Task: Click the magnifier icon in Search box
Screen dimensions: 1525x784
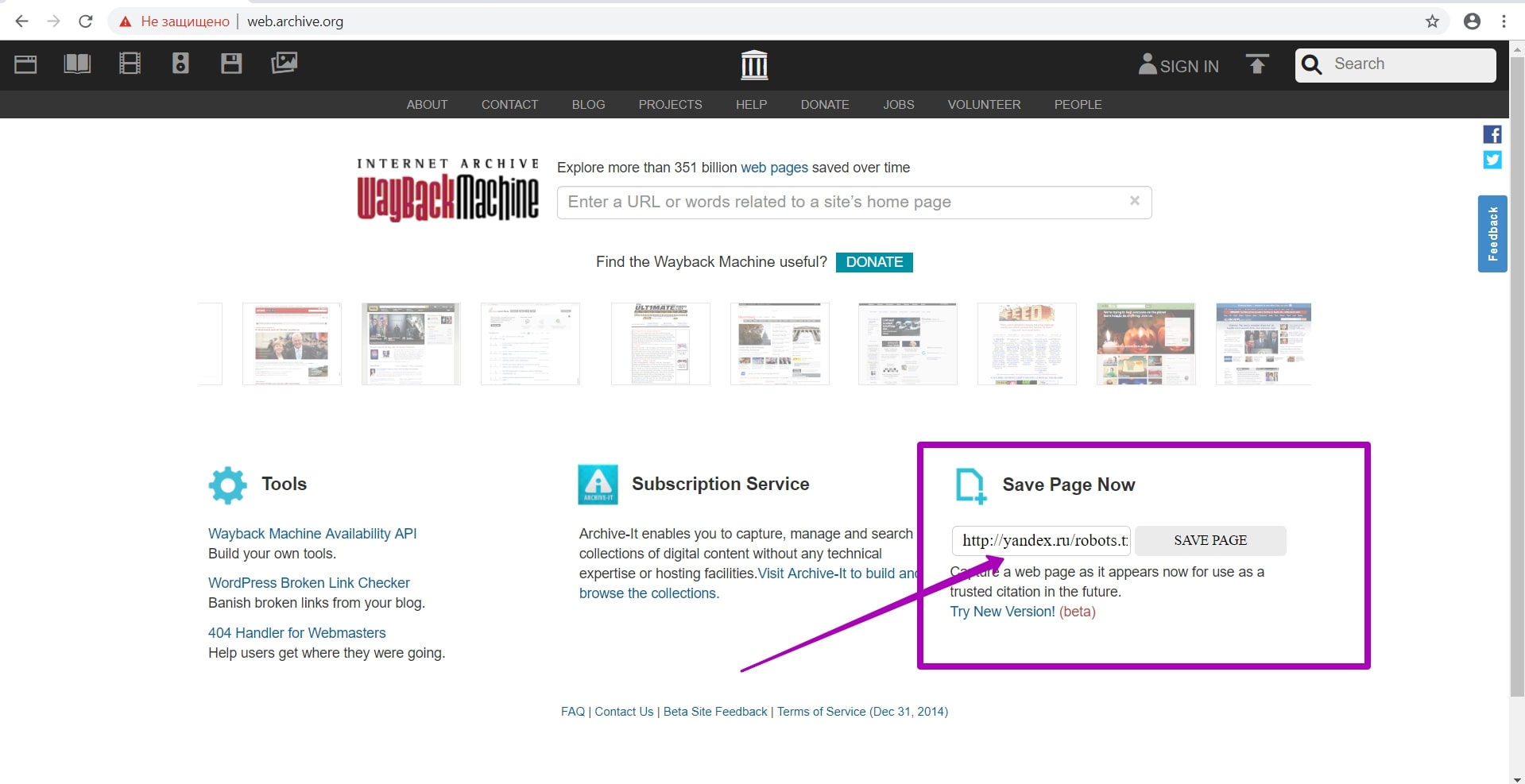Action: [x=1312, y=64]
